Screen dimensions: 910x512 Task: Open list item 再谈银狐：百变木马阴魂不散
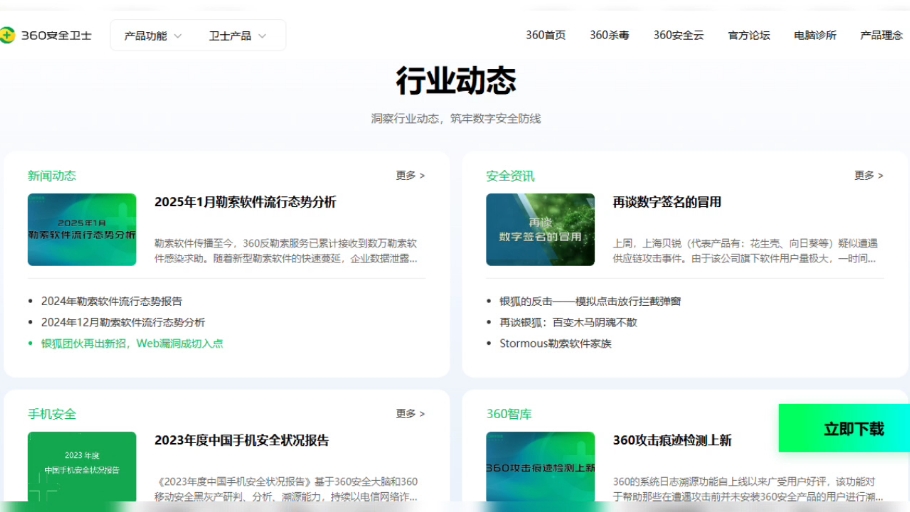point(568,322)
